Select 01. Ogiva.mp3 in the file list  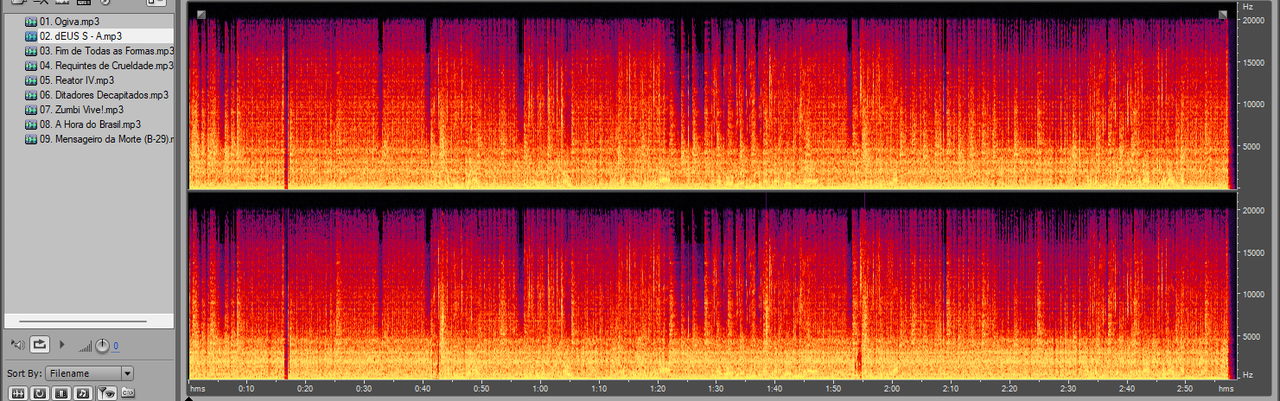[70, 21]
